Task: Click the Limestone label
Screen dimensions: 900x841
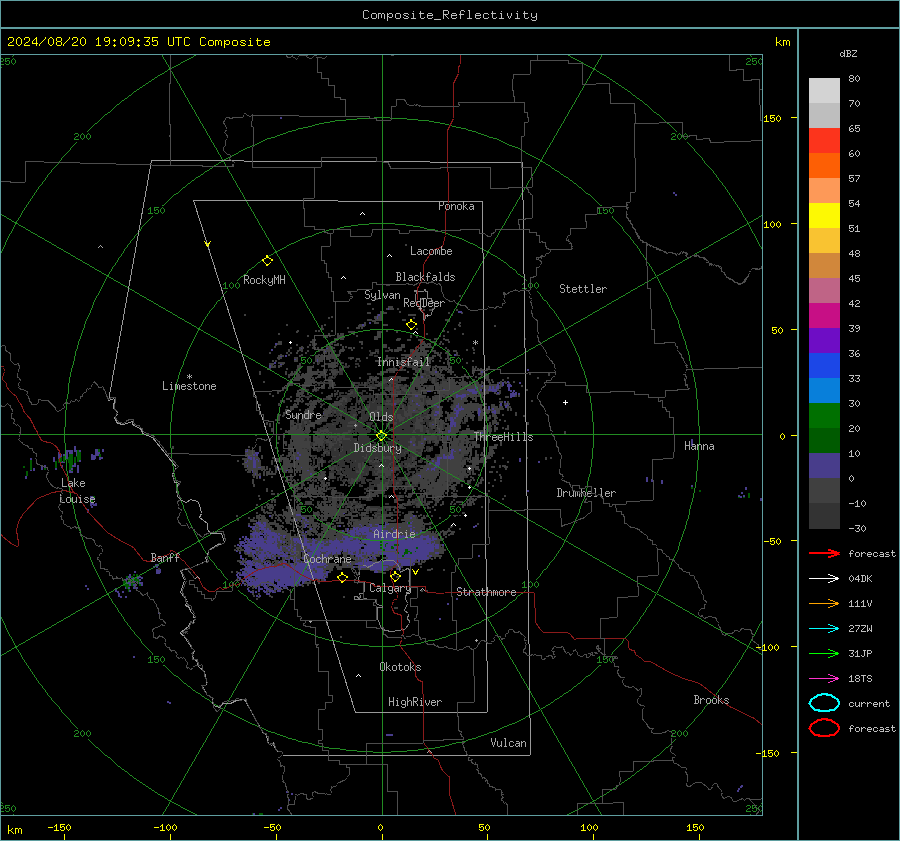Action: tap(189, 386)
